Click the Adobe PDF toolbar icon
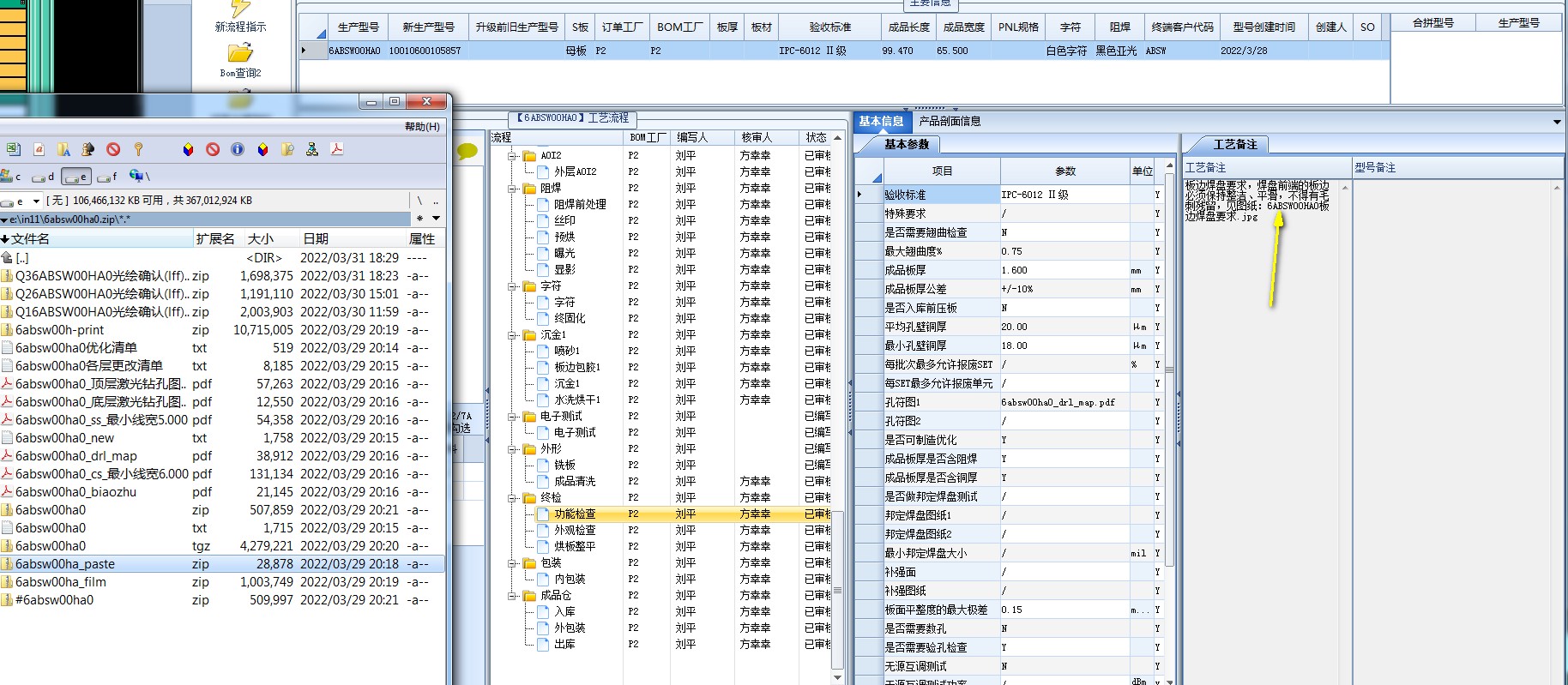The image size is (1568, 685). tap(337, 149)
